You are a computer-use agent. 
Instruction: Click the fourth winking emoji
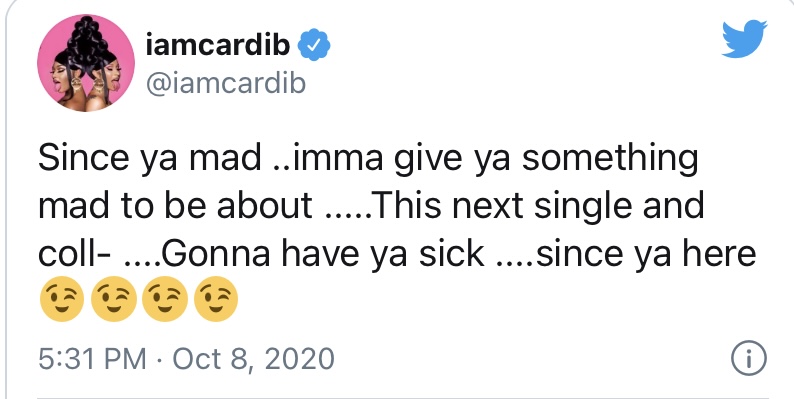point(216,299)
